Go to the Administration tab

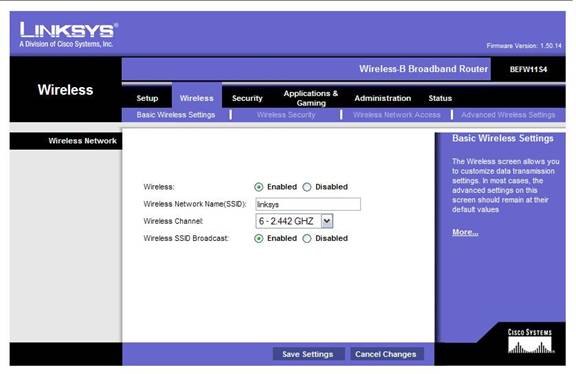pyautogui.click(x=383, y=98)
